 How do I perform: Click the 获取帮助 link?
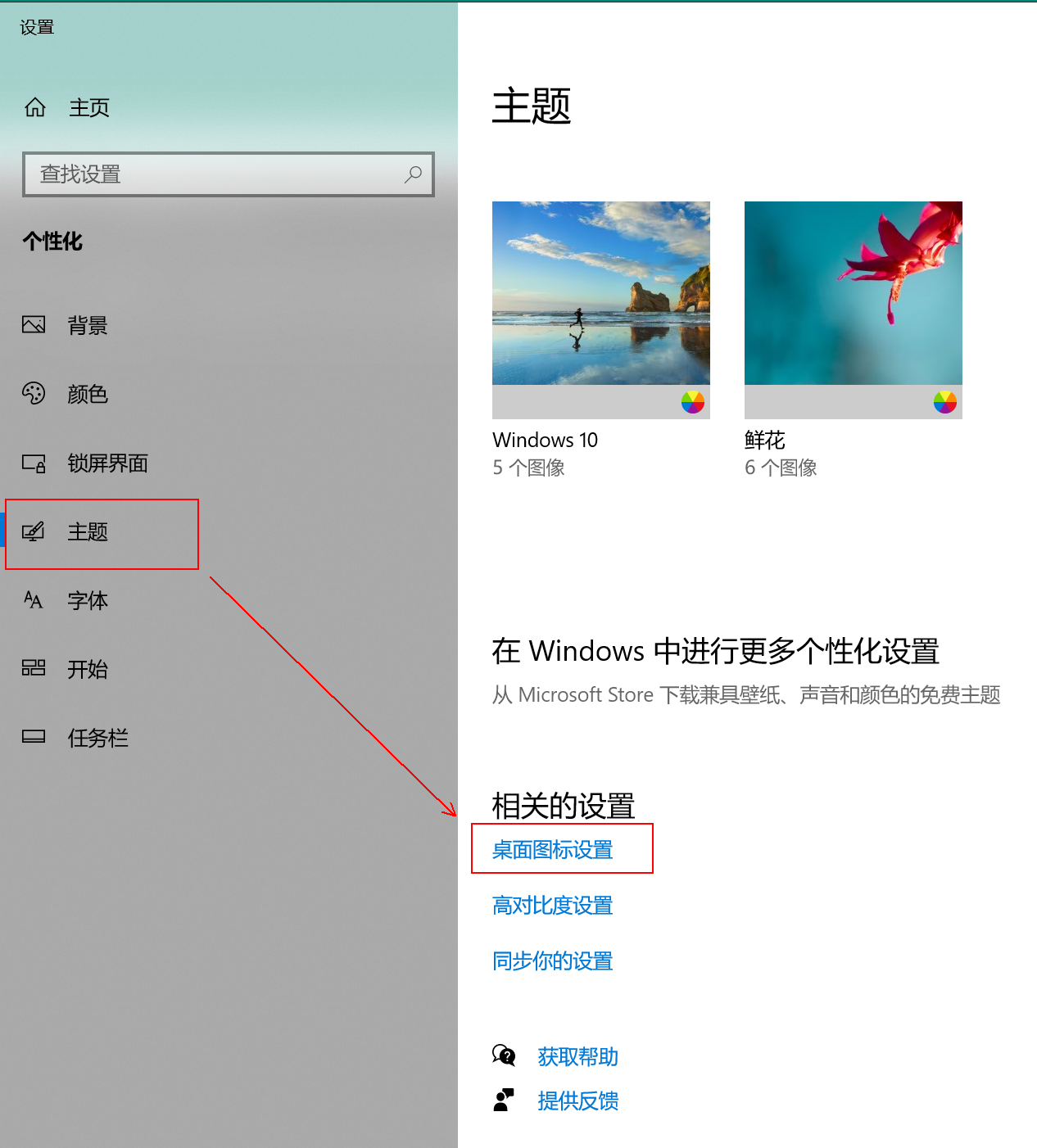point(577,1057)
